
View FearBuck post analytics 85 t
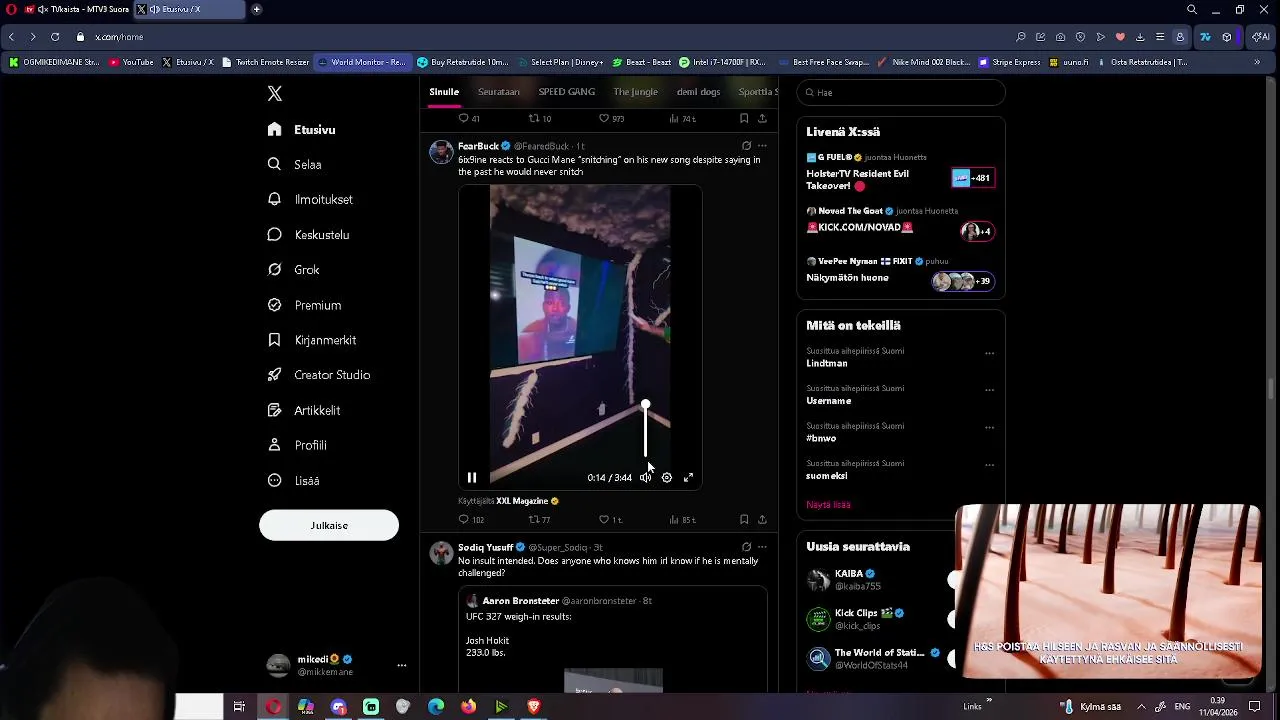(x=682, y=520)
